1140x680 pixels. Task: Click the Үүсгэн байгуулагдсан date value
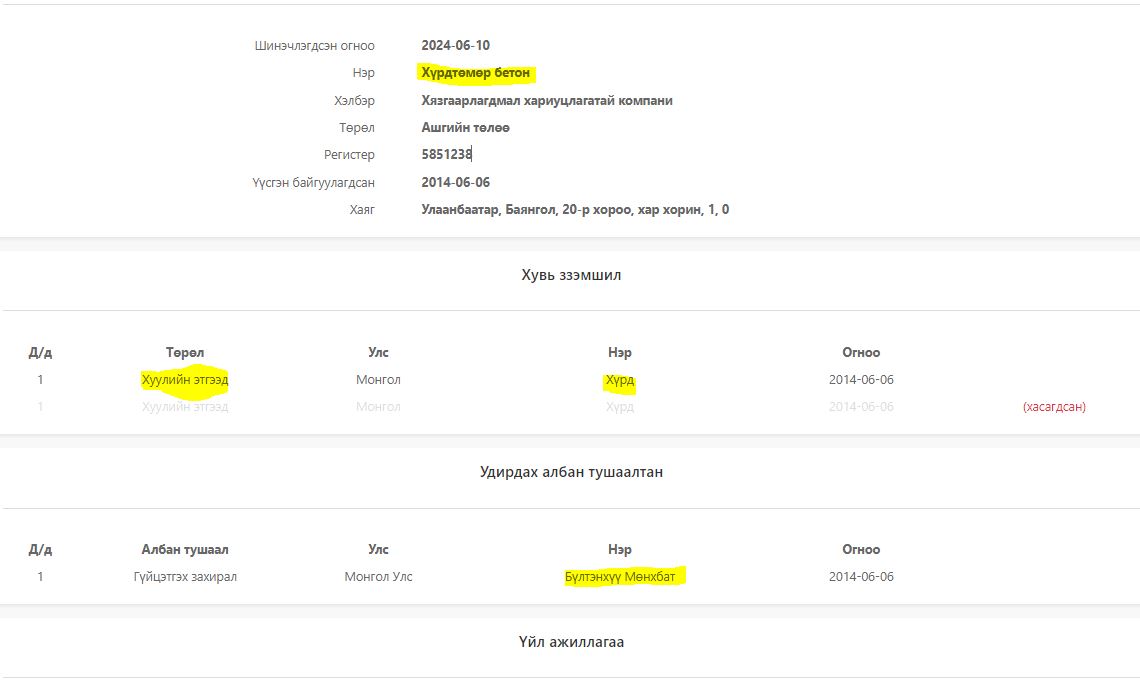tap(455, 183)
